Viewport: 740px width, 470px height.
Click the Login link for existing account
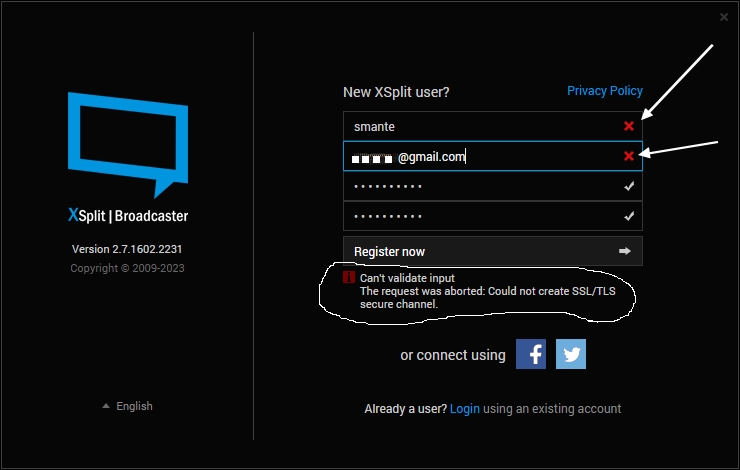pyautogui.click(x=464, y=409)
